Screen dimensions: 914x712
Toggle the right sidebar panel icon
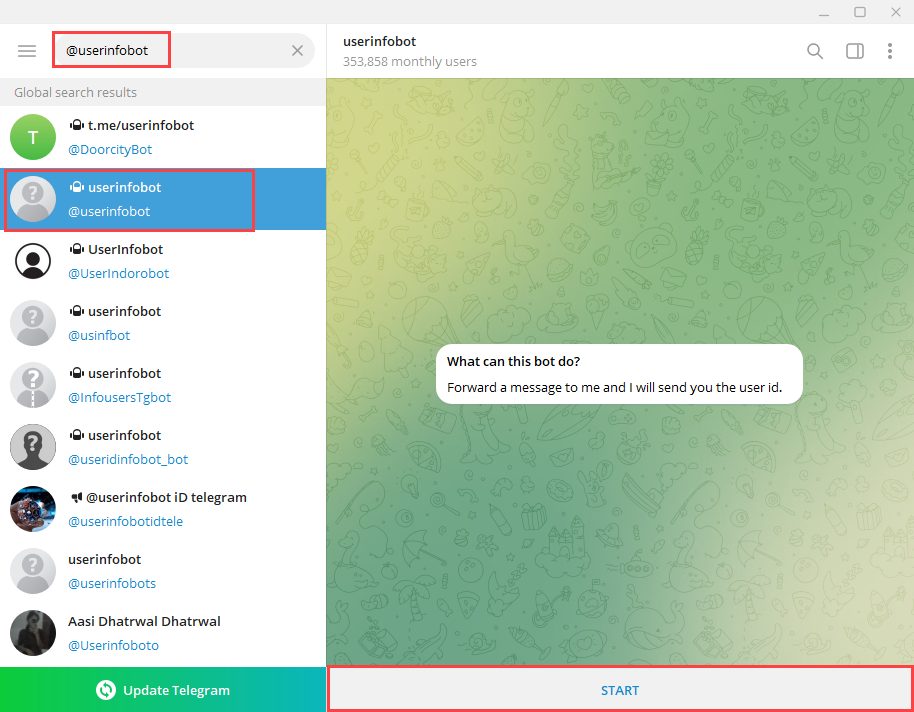tap(855, 51)
